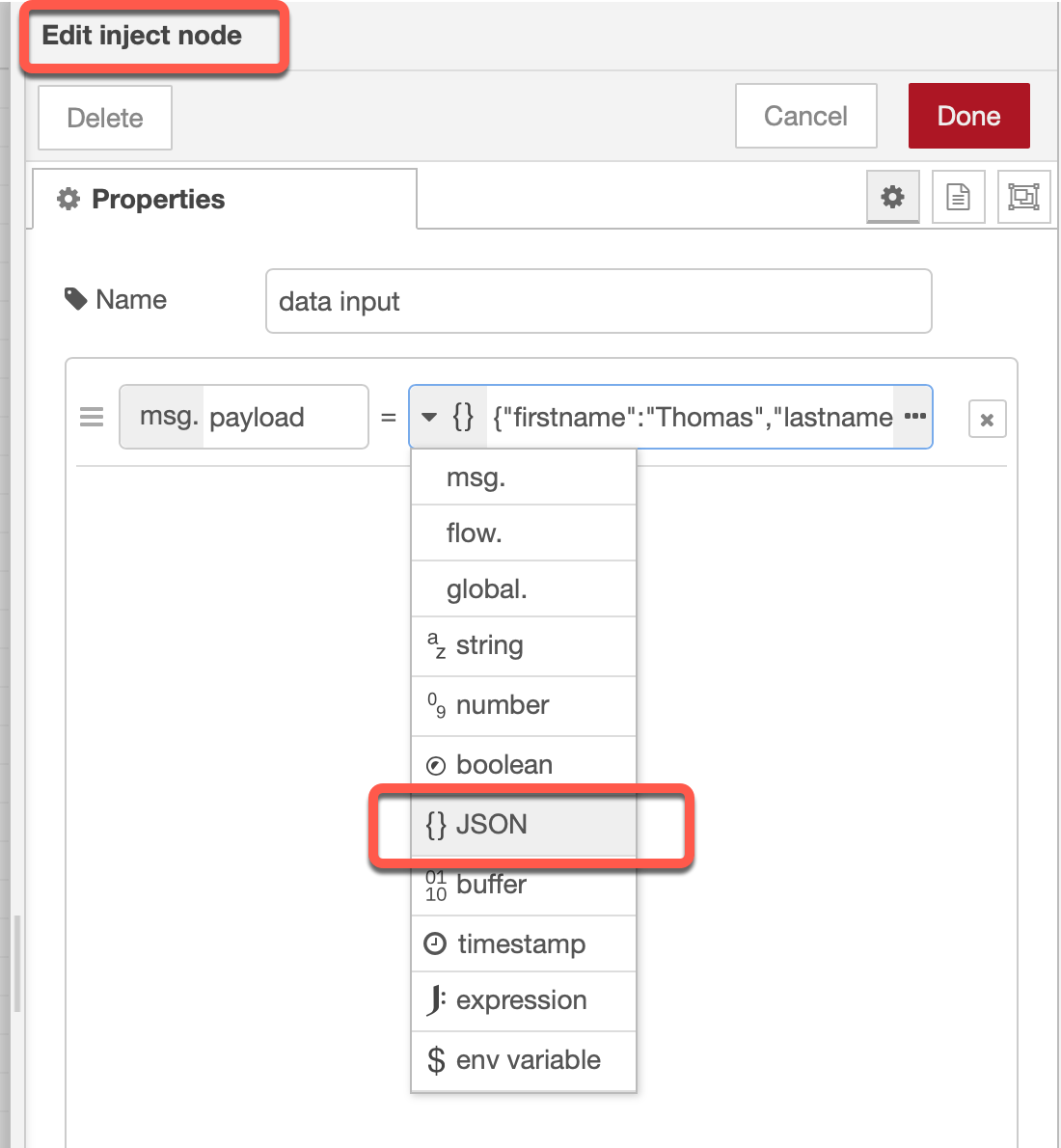Delete the inject node
Screen dimensions: 1061x1148
click(x=104, y=118)
